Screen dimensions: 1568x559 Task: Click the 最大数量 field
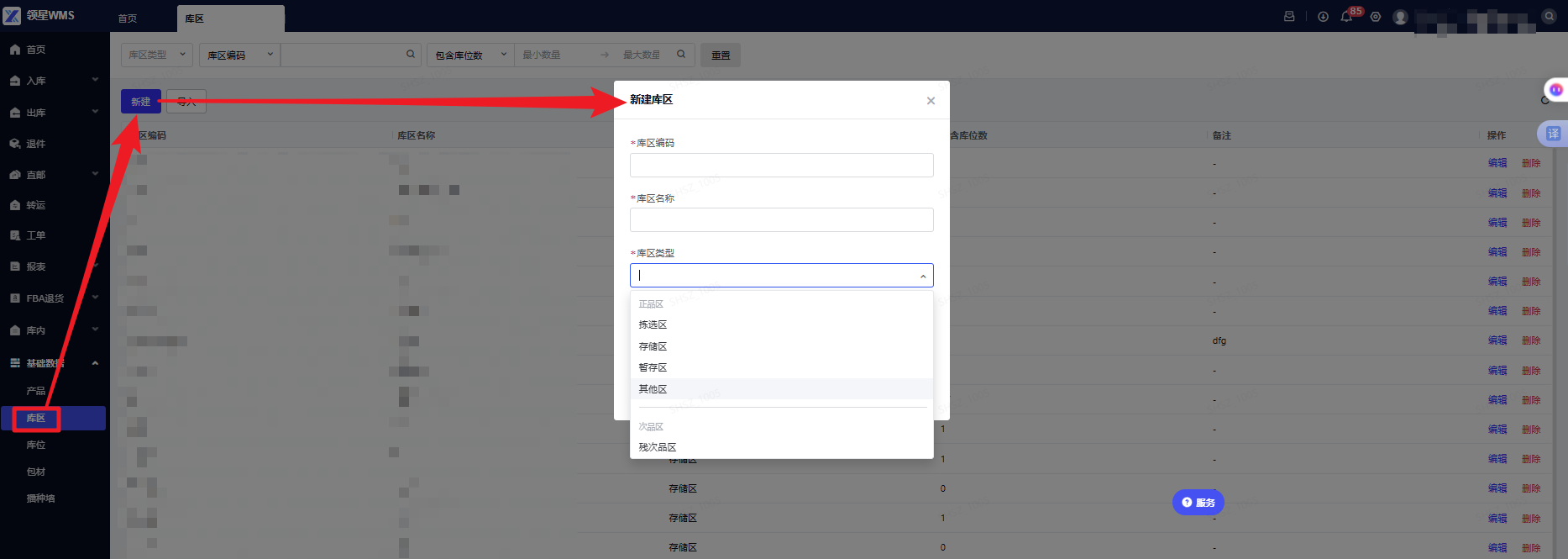pyautogui.click(x=642, y=55)
